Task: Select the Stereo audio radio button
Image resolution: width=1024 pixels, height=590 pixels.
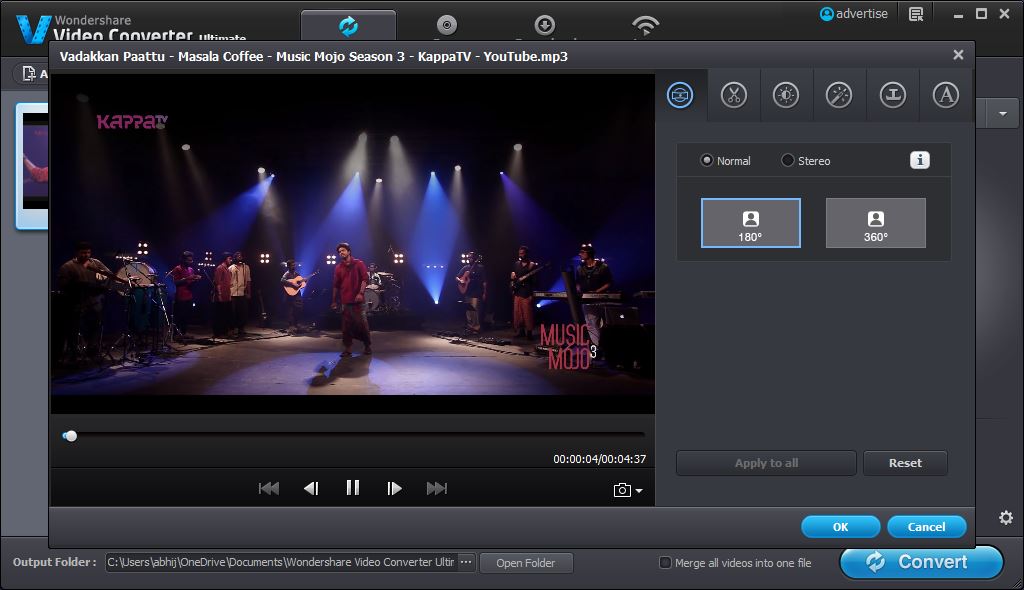Action: (x=788, y=160)
